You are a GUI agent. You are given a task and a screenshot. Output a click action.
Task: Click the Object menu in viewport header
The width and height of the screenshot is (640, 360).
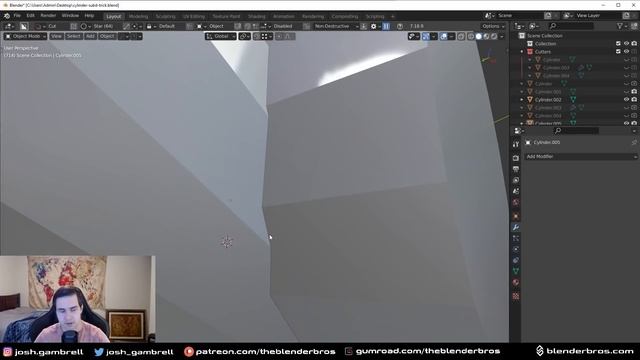pos(107,36)
